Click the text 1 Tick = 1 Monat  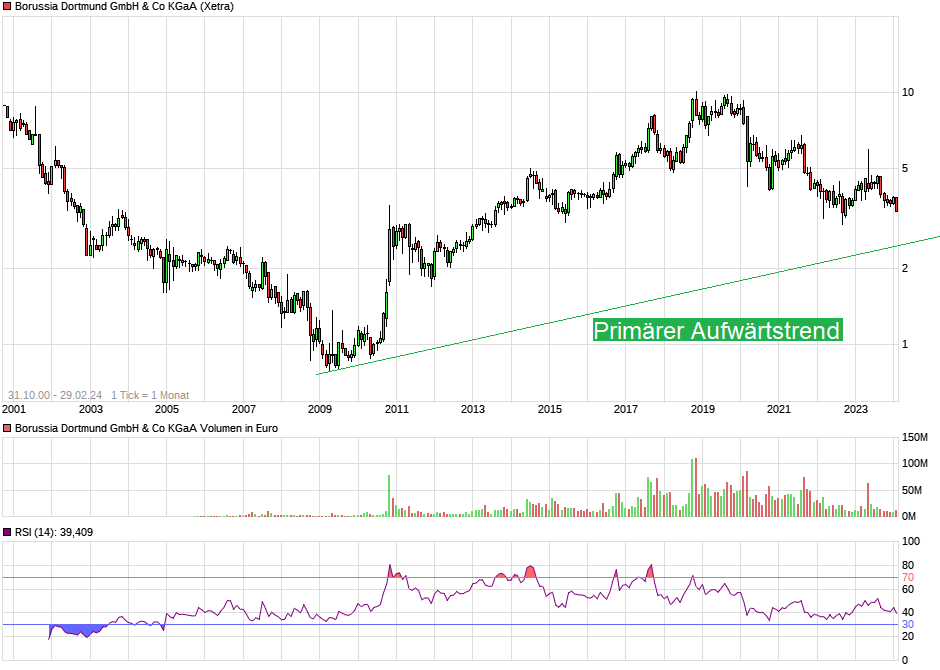coord(150,396)
